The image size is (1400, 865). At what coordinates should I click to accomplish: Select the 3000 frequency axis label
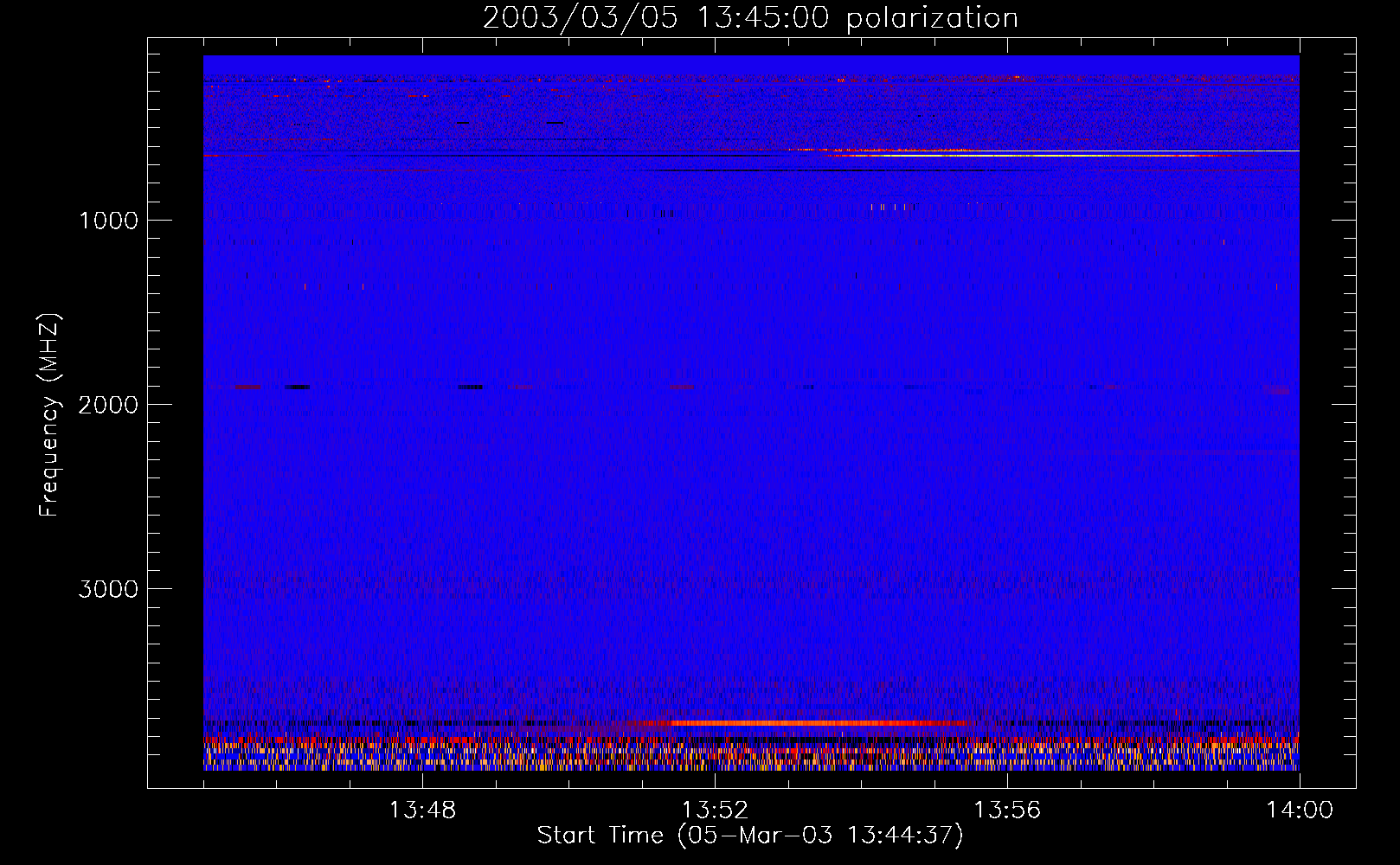(x=108, y=589)
